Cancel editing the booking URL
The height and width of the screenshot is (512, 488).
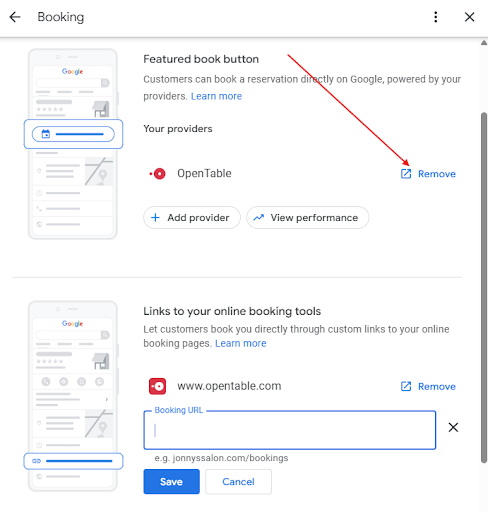click(238, 482)
